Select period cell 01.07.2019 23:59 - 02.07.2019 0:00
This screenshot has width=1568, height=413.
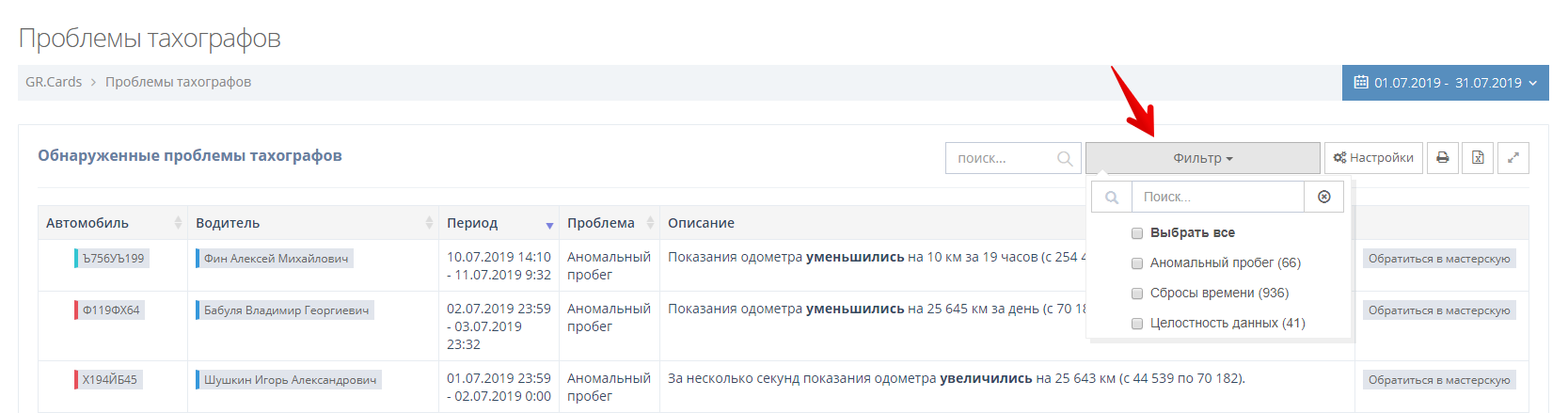[499, 387]
